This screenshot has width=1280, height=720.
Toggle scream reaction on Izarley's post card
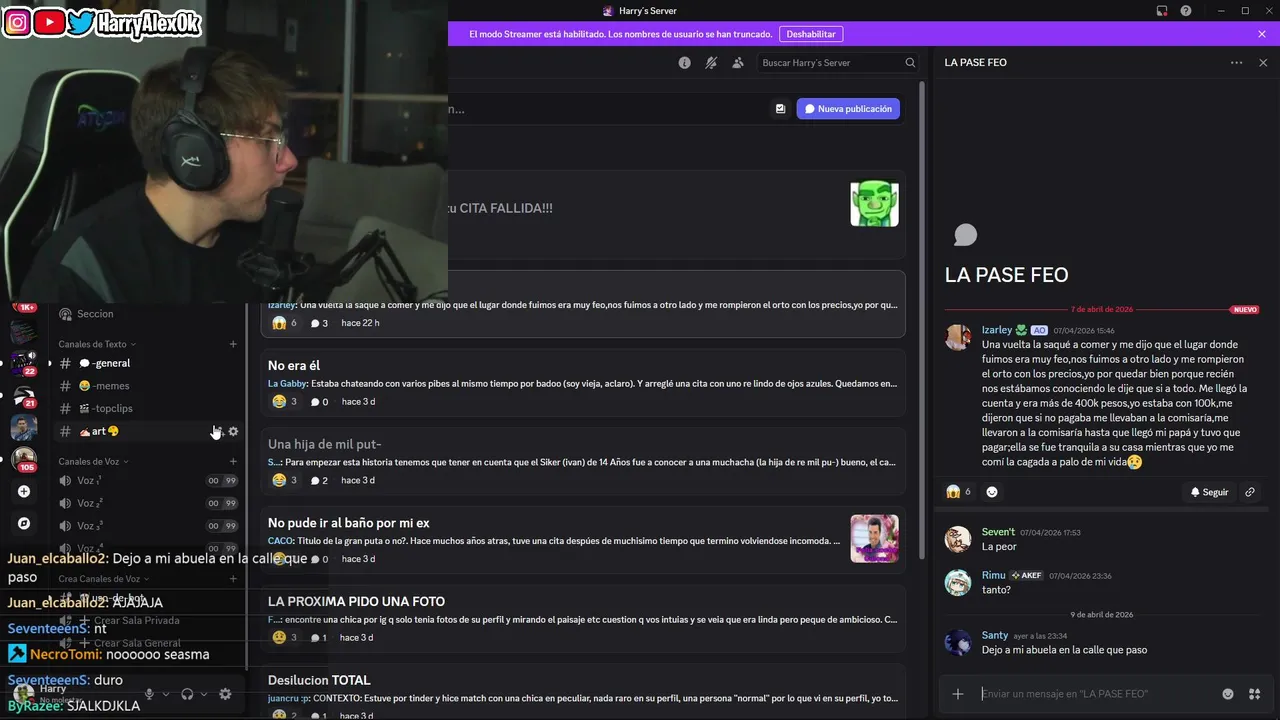[285, 323]
